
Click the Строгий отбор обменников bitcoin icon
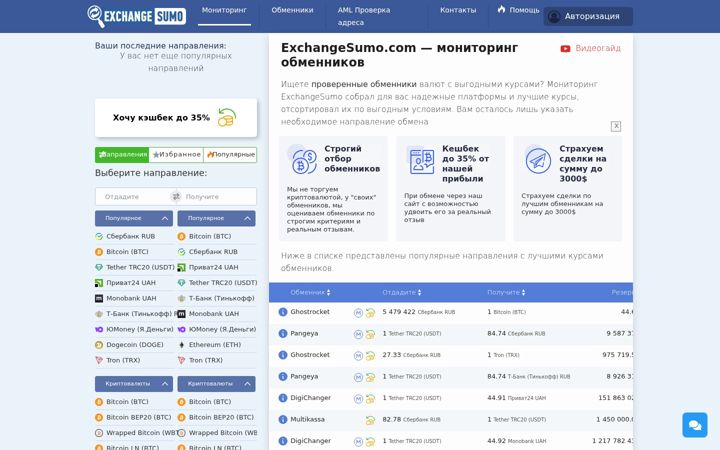tap(303, 160)
